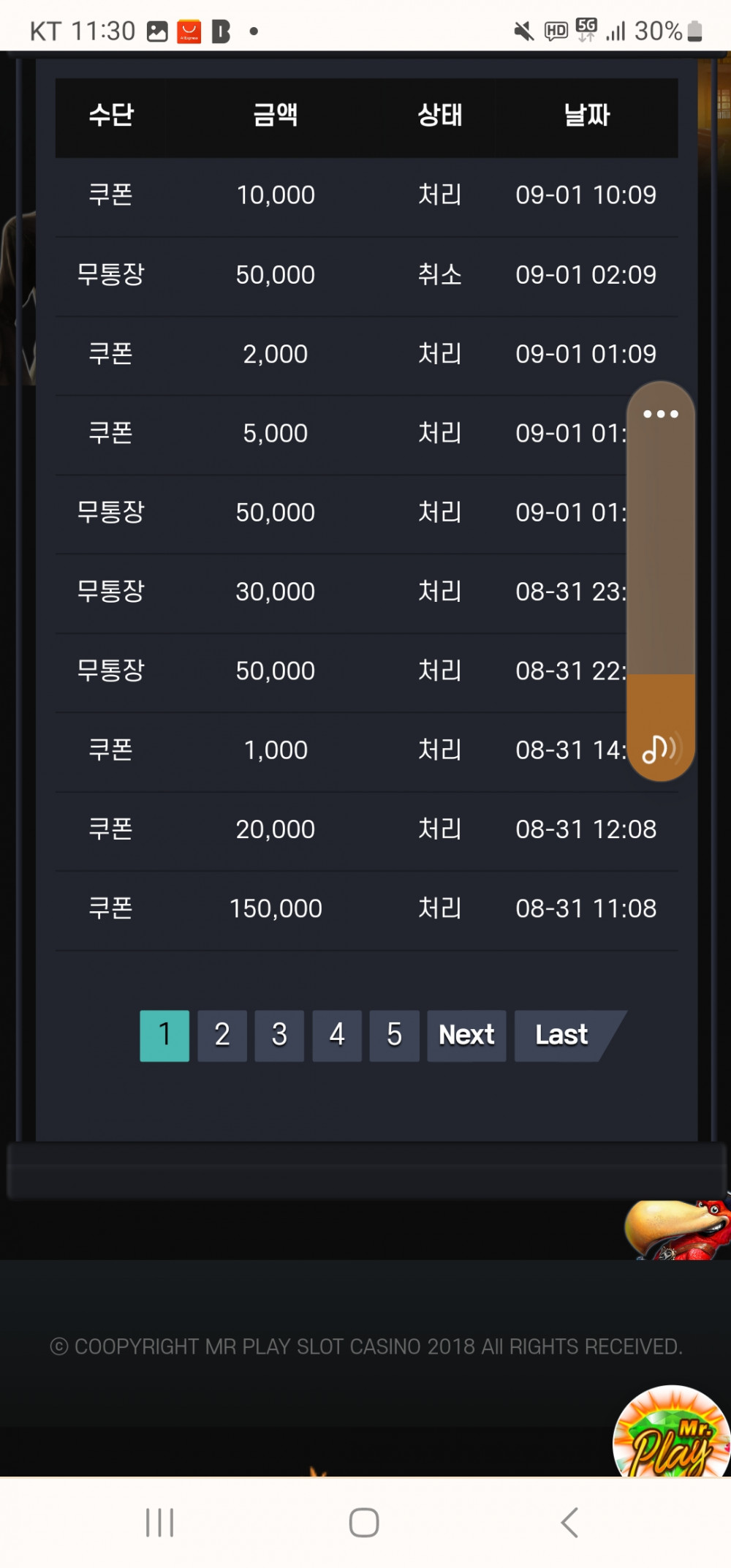Select page 4 in pagination
The height and width of the screenshot is (1568, 731).
click(x=337, y=1036)
